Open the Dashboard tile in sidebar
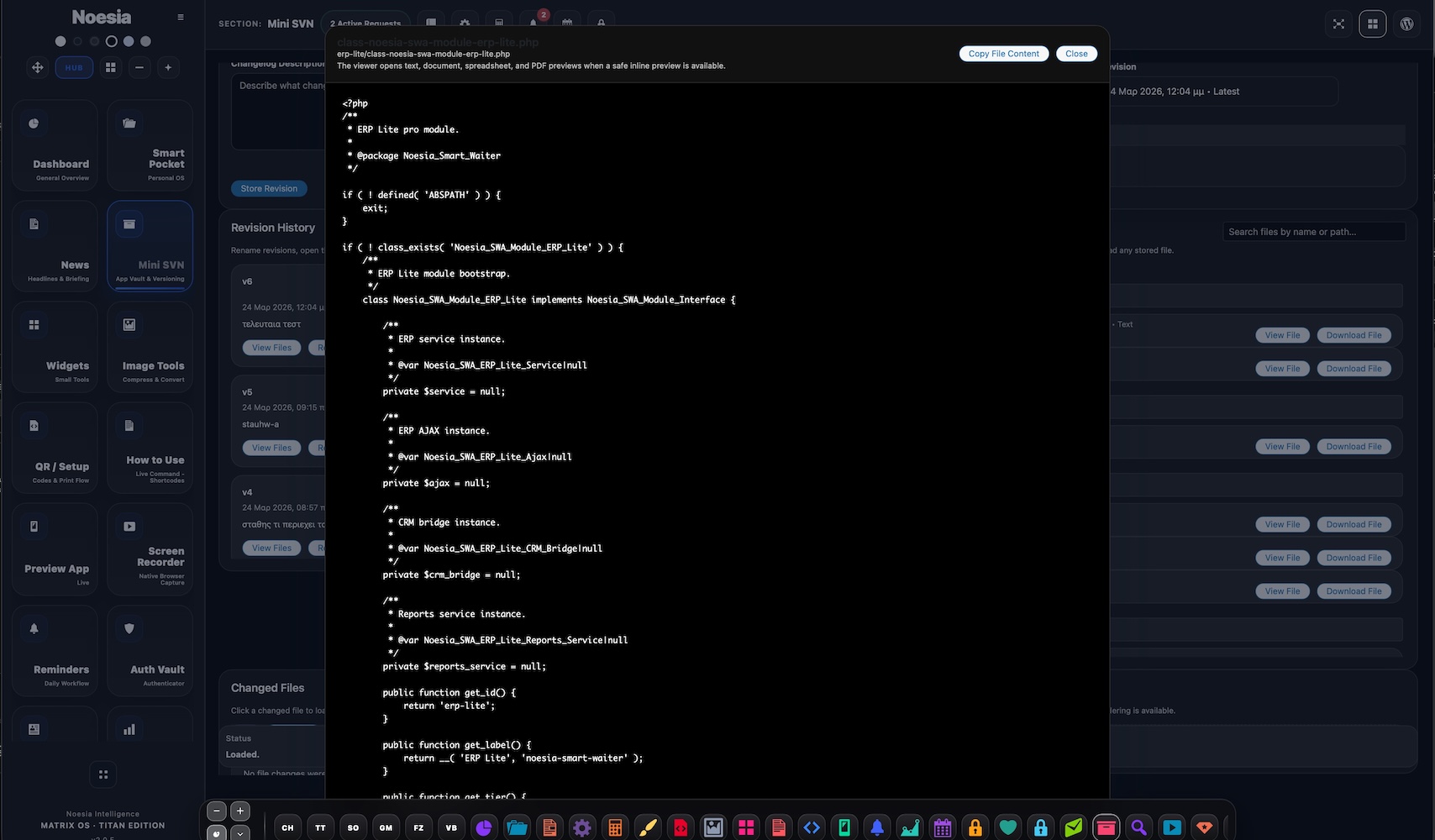Screen dimensions: 1435x840 (x=55, y=145)
